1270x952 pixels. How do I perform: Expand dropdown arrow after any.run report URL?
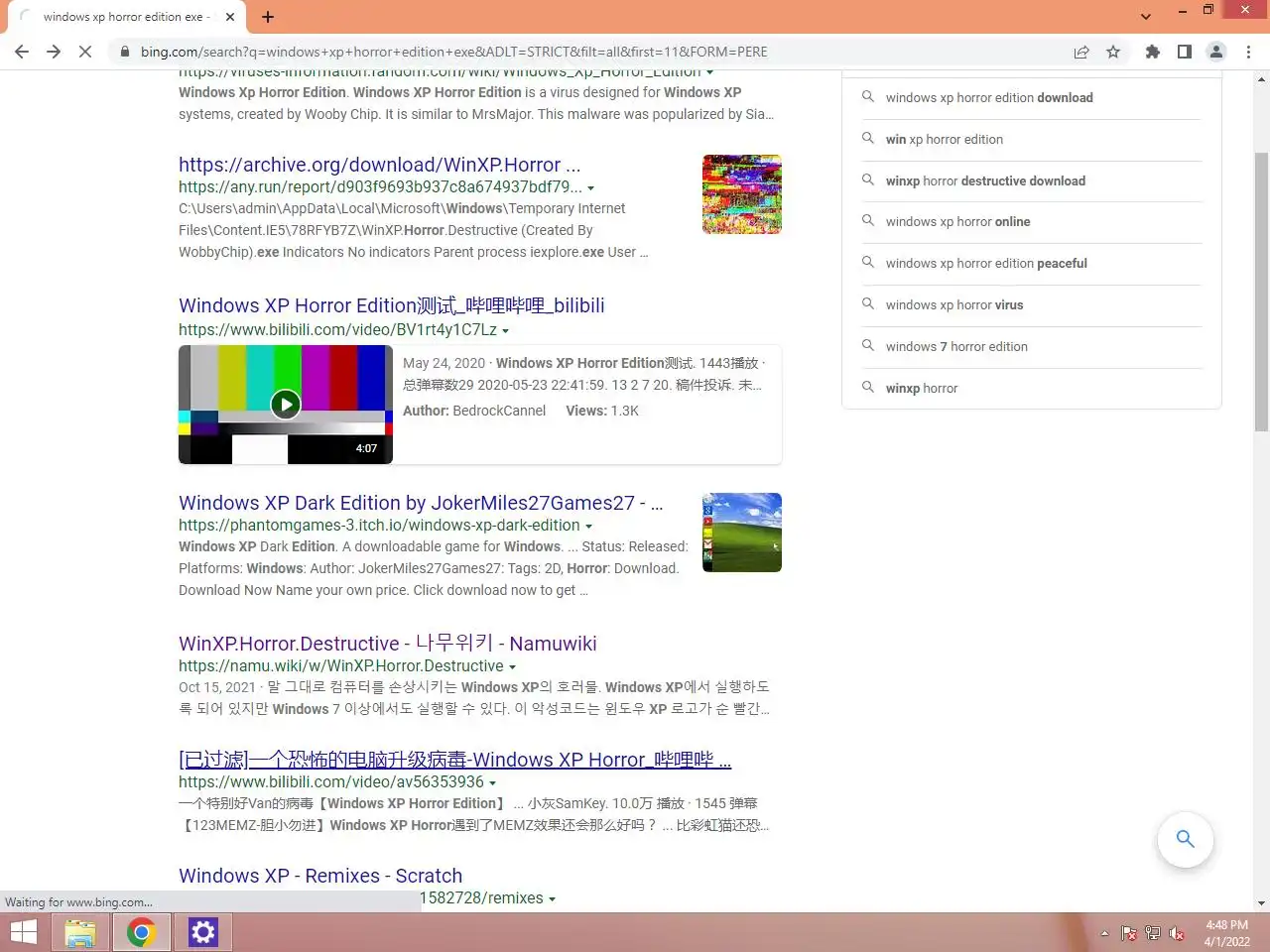point(591,188)
